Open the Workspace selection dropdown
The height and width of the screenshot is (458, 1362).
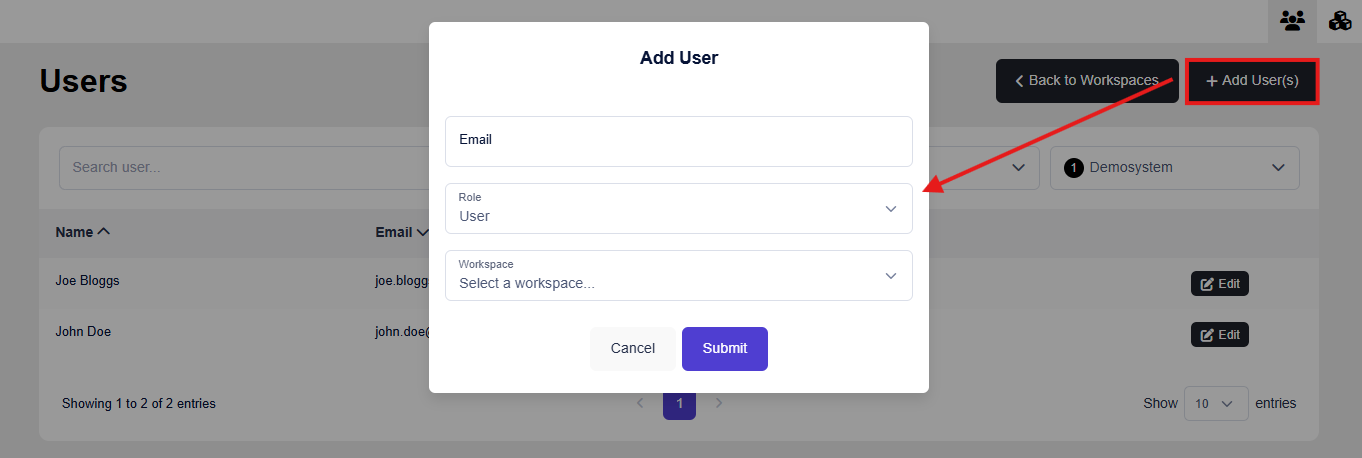(678, 275)
